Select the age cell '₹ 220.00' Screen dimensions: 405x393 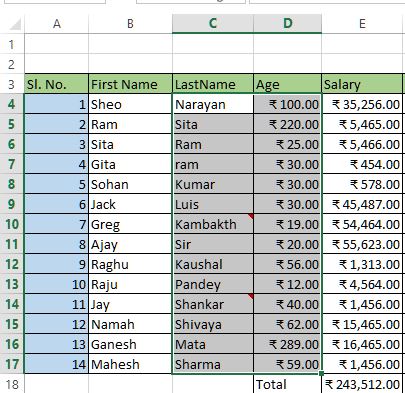click(288, 124)
